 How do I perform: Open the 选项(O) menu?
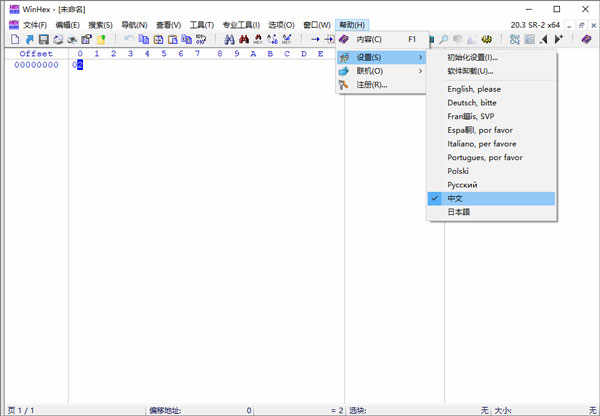[x=281, y=25]
